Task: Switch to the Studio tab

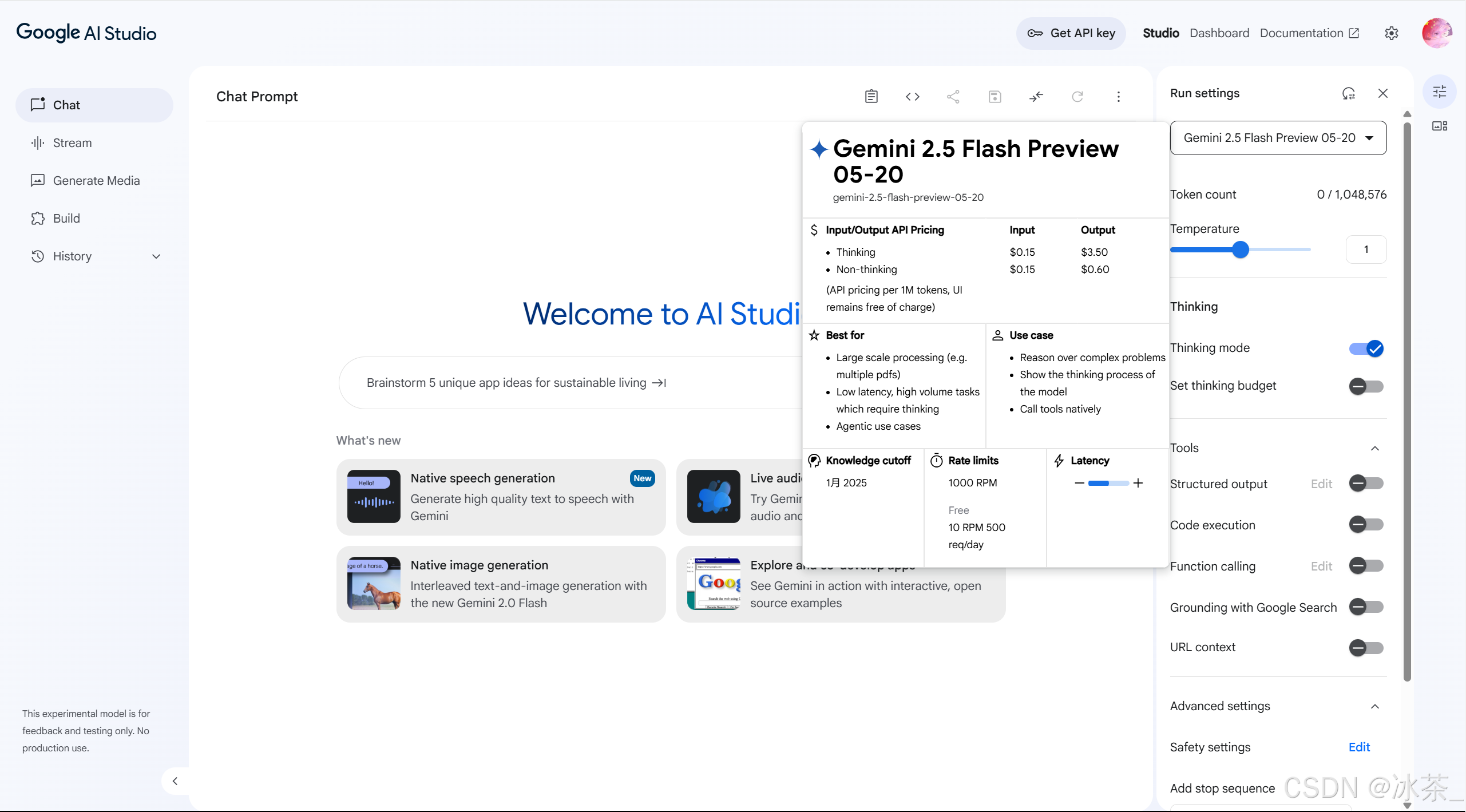Action: click(x=1160, y=33)
